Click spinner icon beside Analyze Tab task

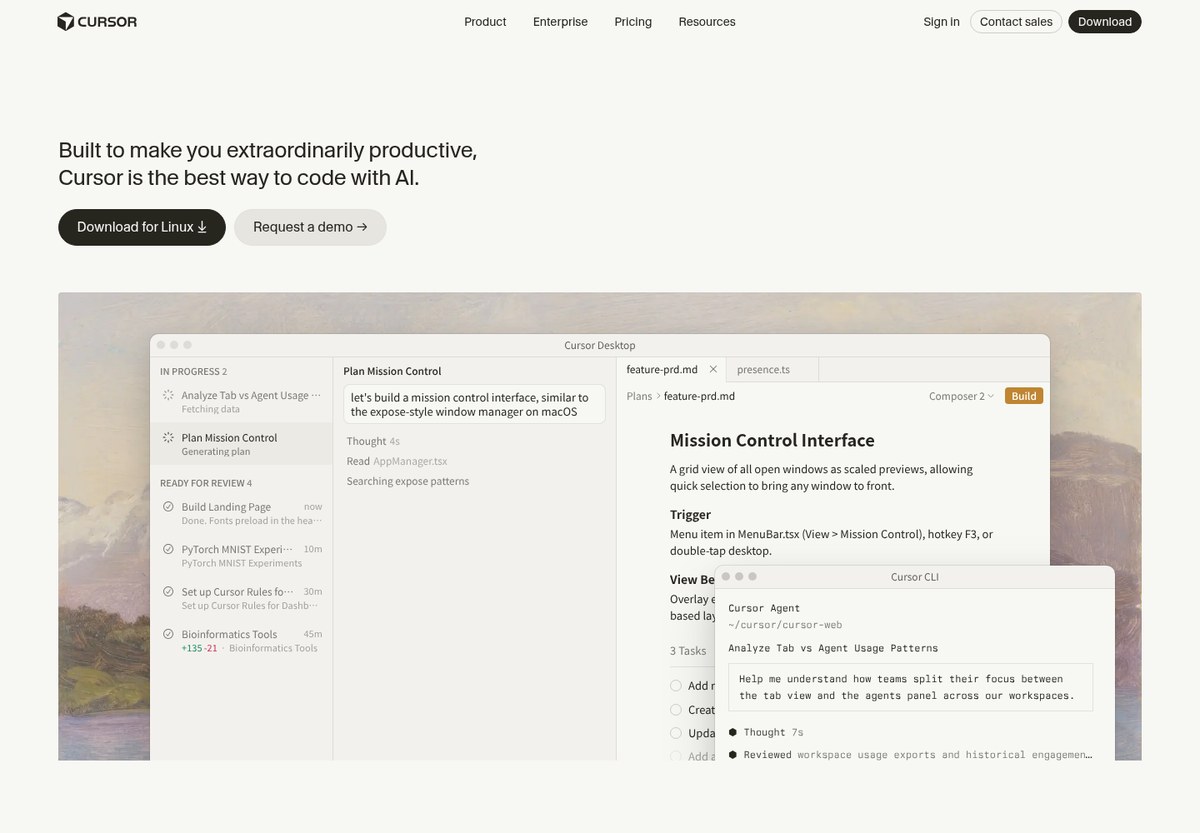(168, 396)
